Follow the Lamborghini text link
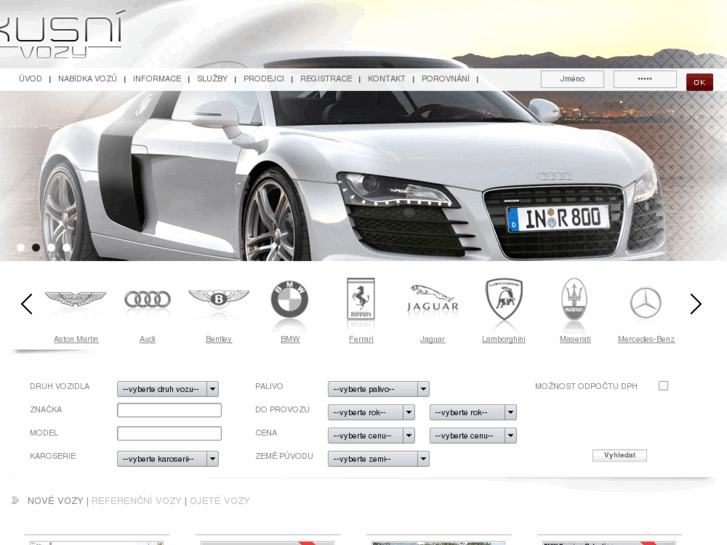Viewport: 727px width, 545px height. (504, 339)
